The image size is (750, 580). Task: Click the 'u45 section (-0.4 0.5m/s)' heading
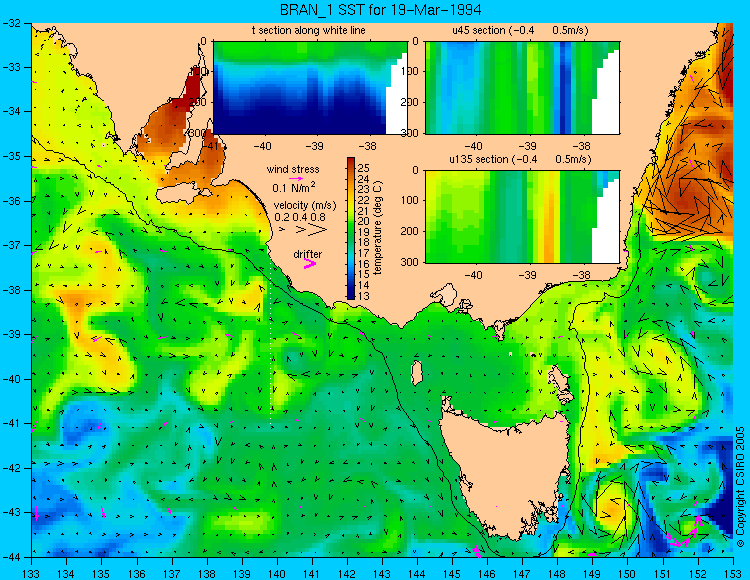coord(520,30)
